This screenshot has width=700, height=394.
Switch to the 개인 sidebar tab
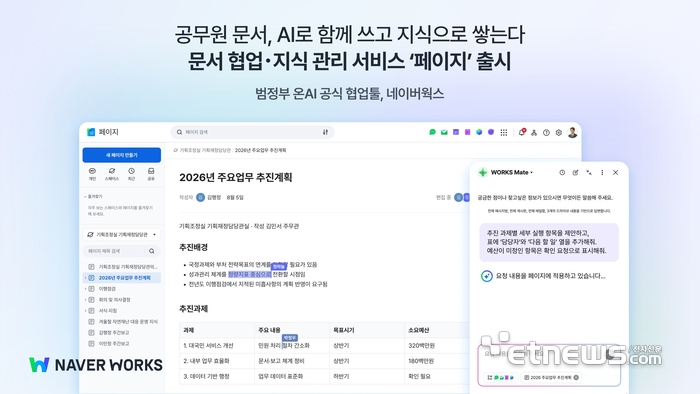[92, 174]
